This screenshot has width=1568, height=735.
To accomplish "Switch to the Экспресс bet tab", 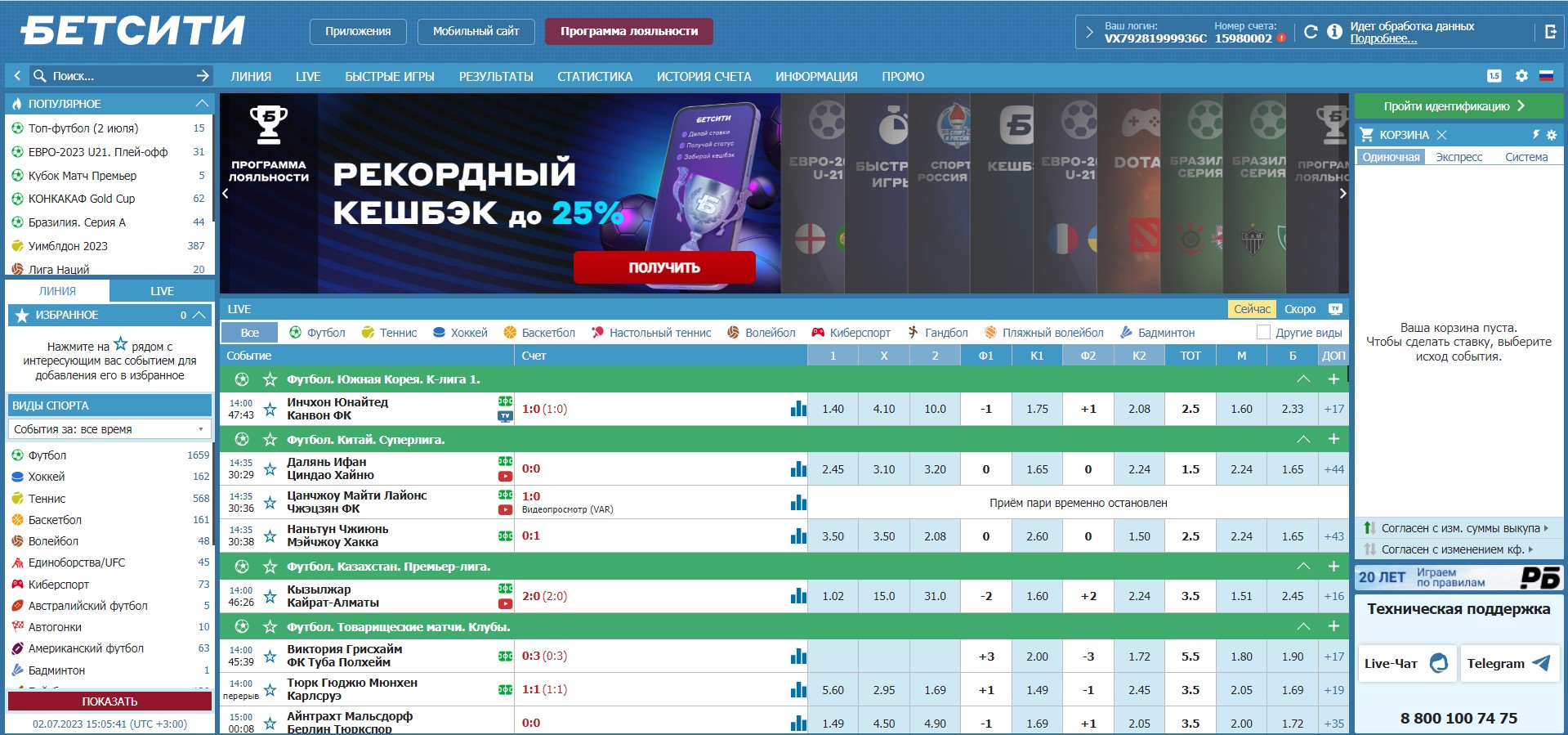I will point(1459,157).
